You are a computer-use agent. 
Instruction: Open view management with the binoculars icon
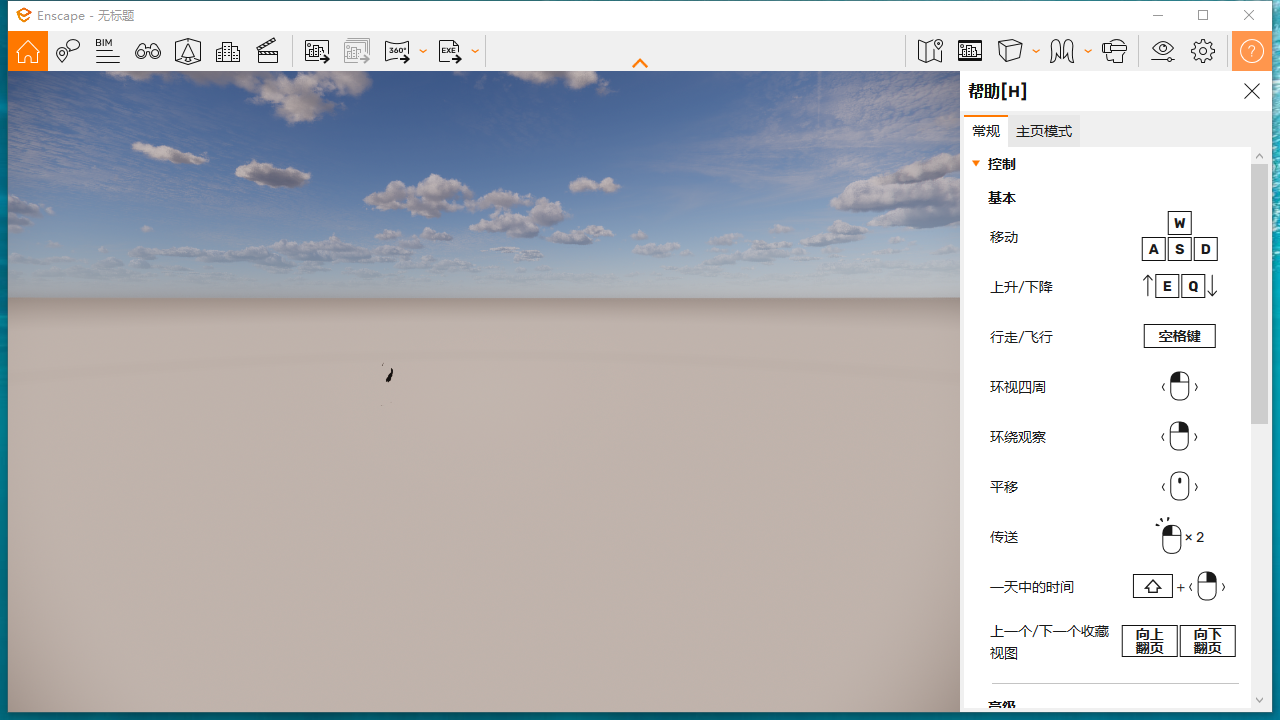[147, 51]
